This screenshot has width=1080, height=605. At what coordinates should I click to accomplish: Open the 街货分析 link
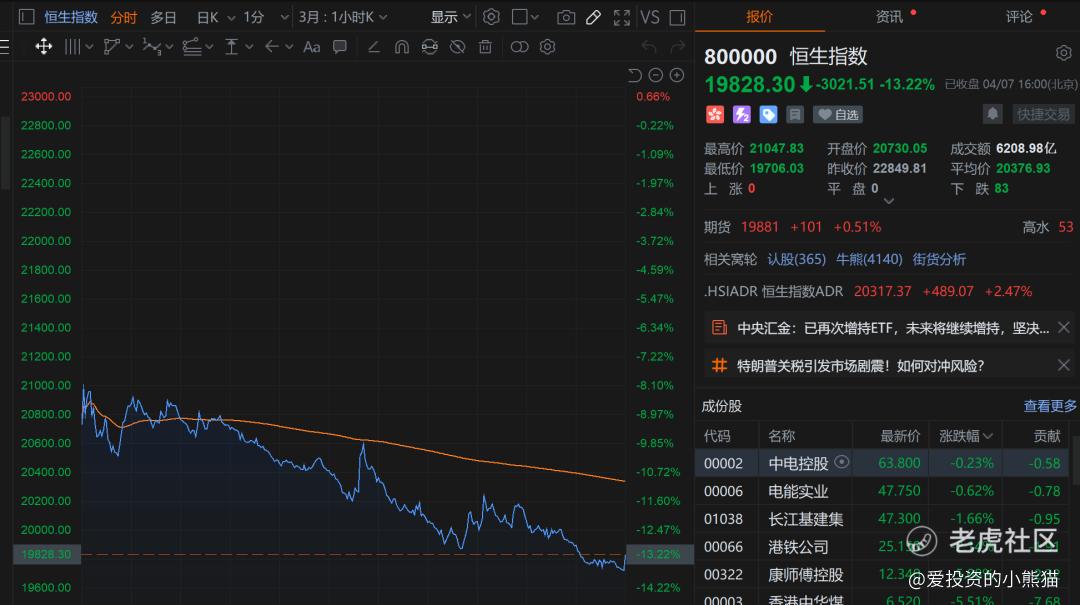(939, 259)
